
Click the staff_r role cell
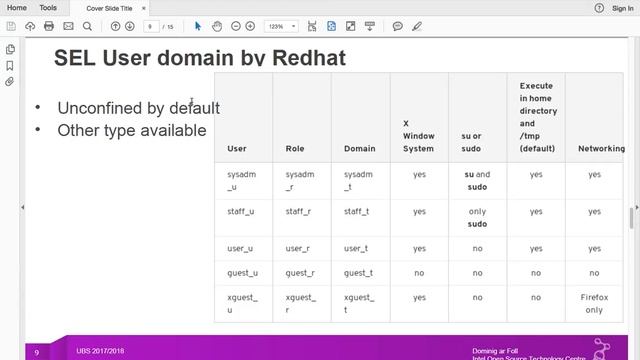tap(302, 218)
